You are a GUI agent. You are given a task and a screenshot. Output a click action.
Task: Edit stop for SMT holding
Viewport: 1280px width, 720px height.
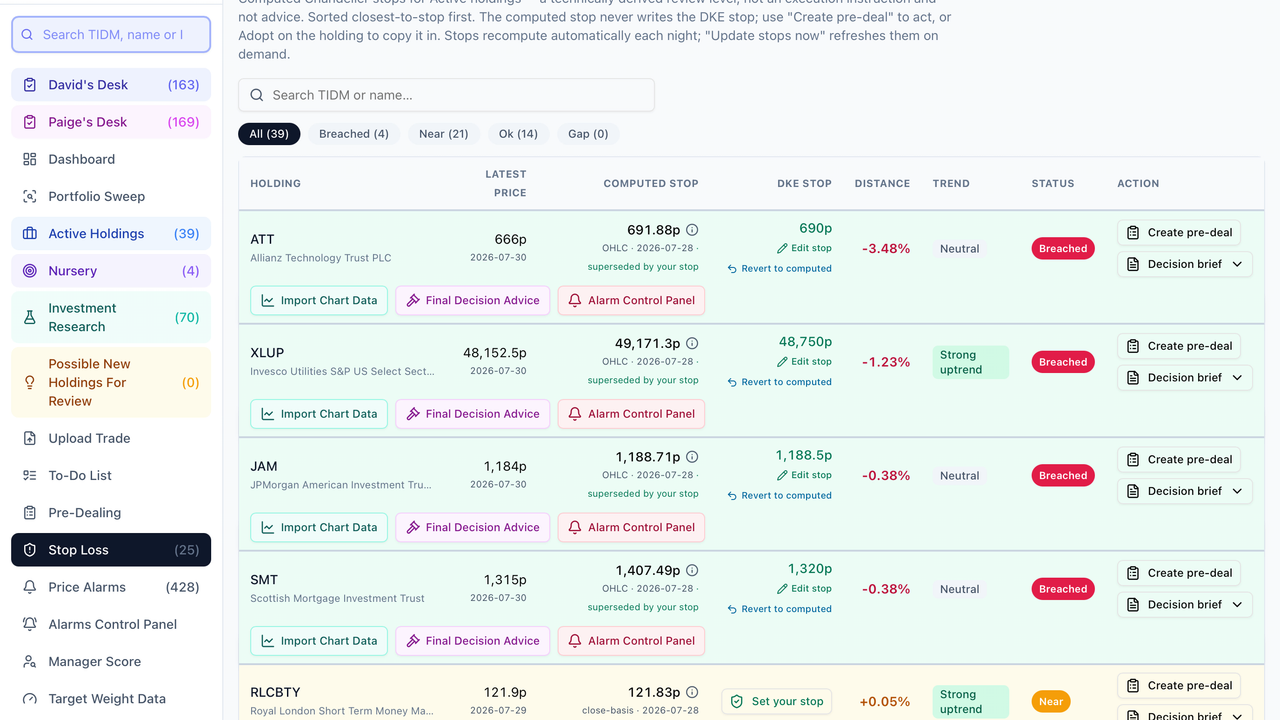804,589
